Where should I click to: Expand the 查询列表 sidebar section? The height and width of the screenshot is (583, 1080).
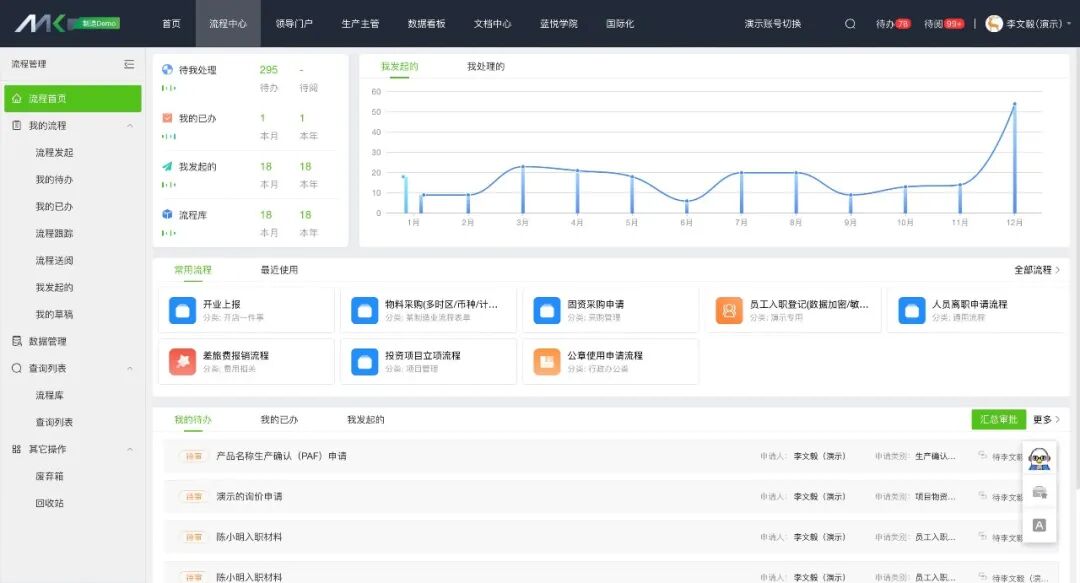(130, 368)
